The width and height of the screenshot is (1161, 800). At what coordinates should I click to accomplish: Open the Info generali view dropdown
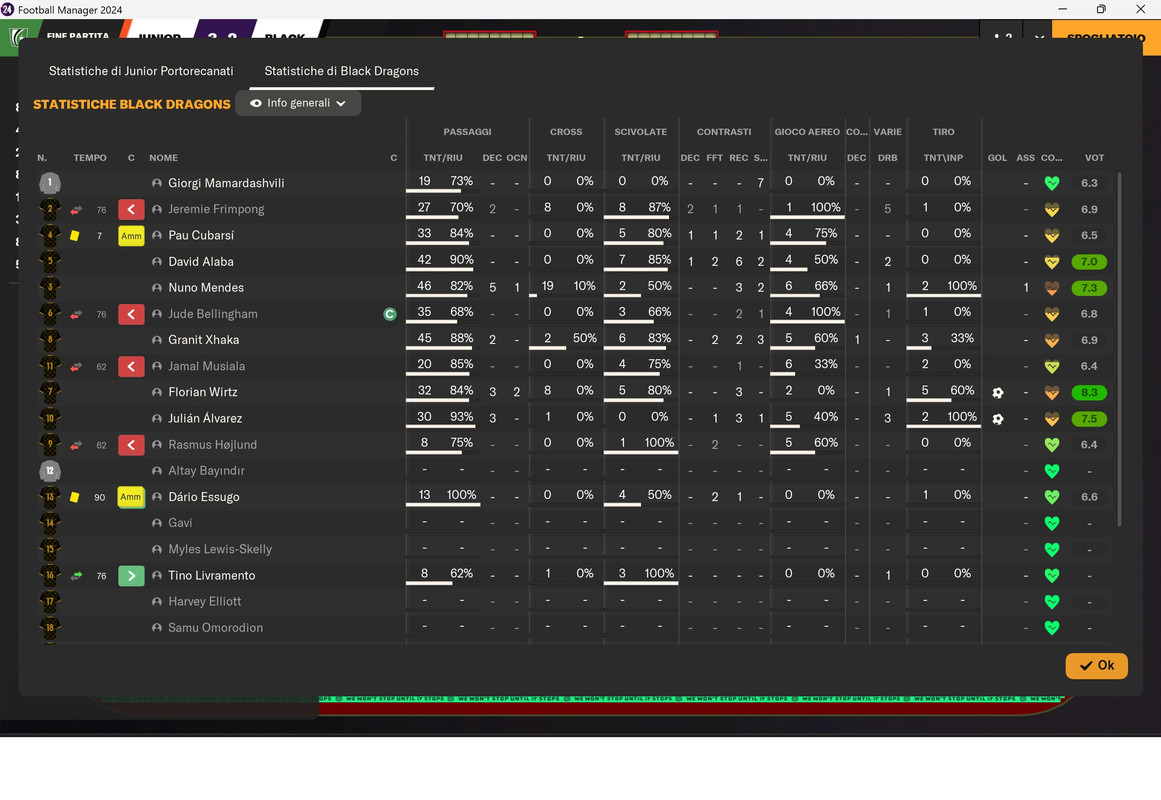coord(298,103)
